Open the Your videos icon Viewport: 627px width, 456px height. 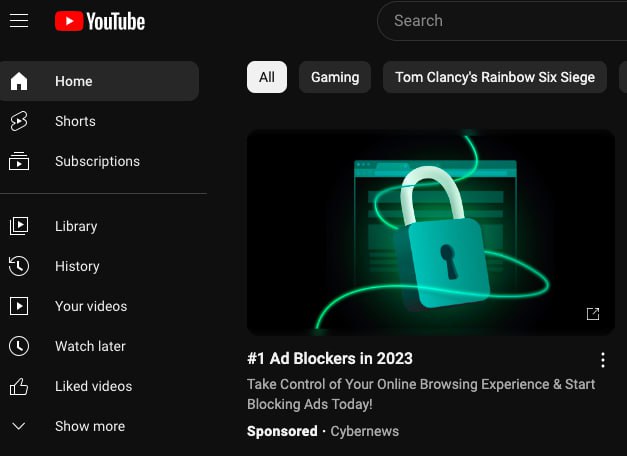(x=19, y=306)
